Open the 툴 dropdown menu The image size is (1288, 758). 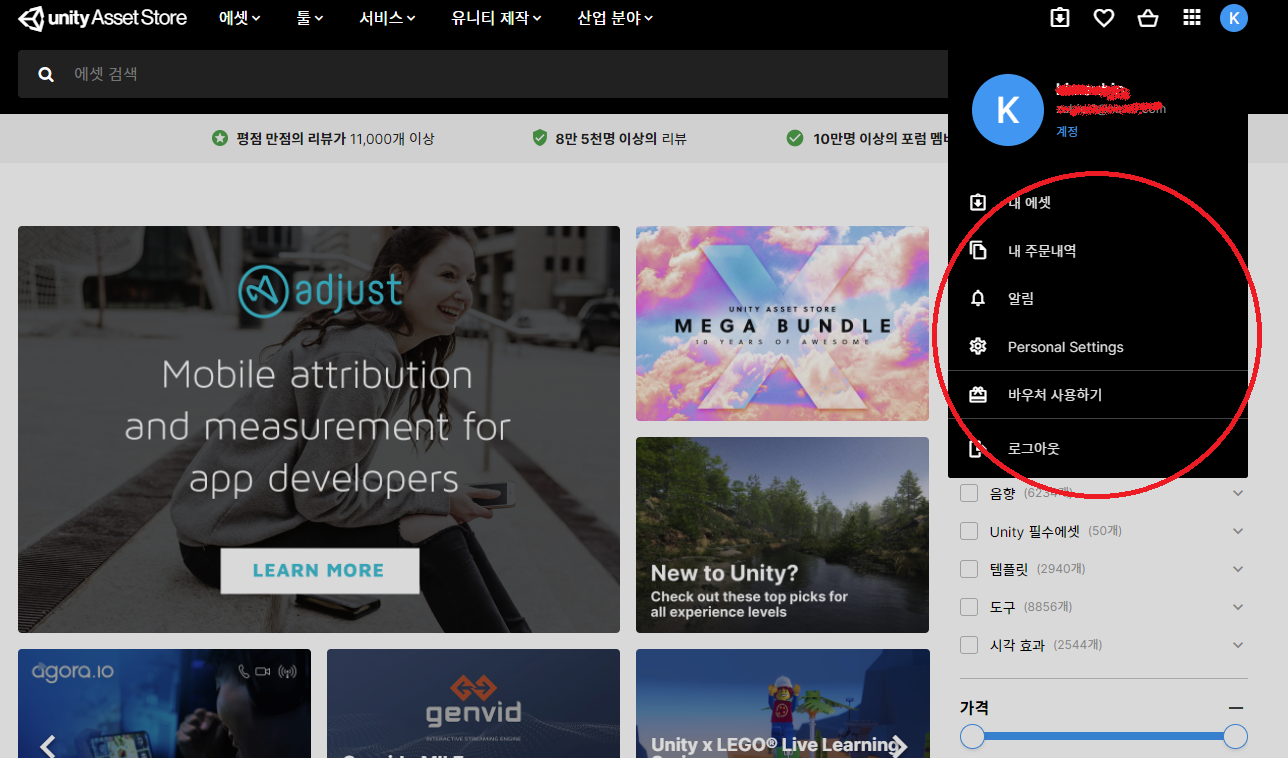coord(310,18)
